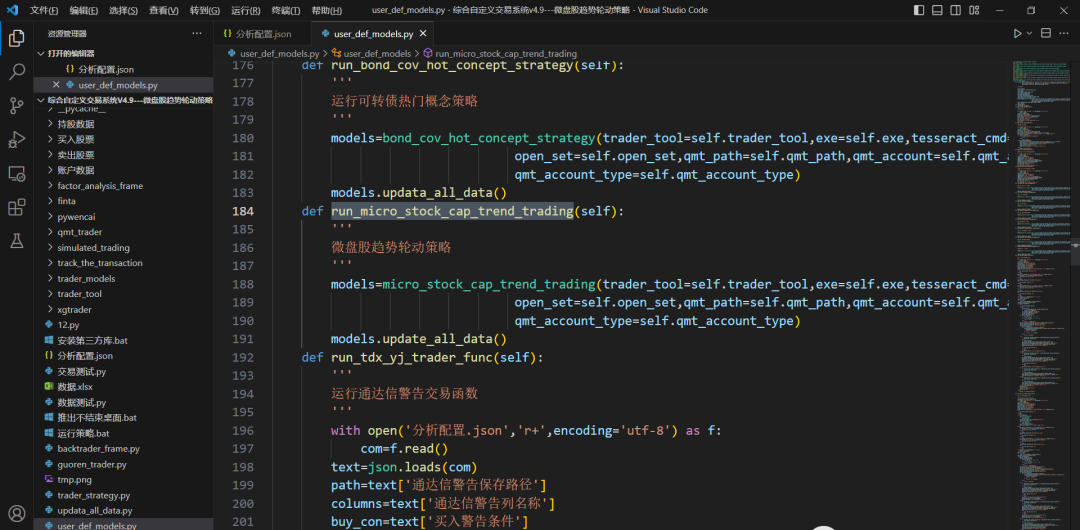
Task: Split the editor with split icon
Action: point(1046,33)
